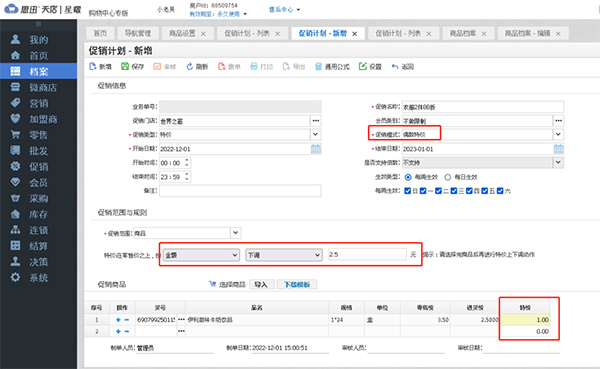
Task: Open 决策 decision in the sidebar
Action: (x=38, y=262)
